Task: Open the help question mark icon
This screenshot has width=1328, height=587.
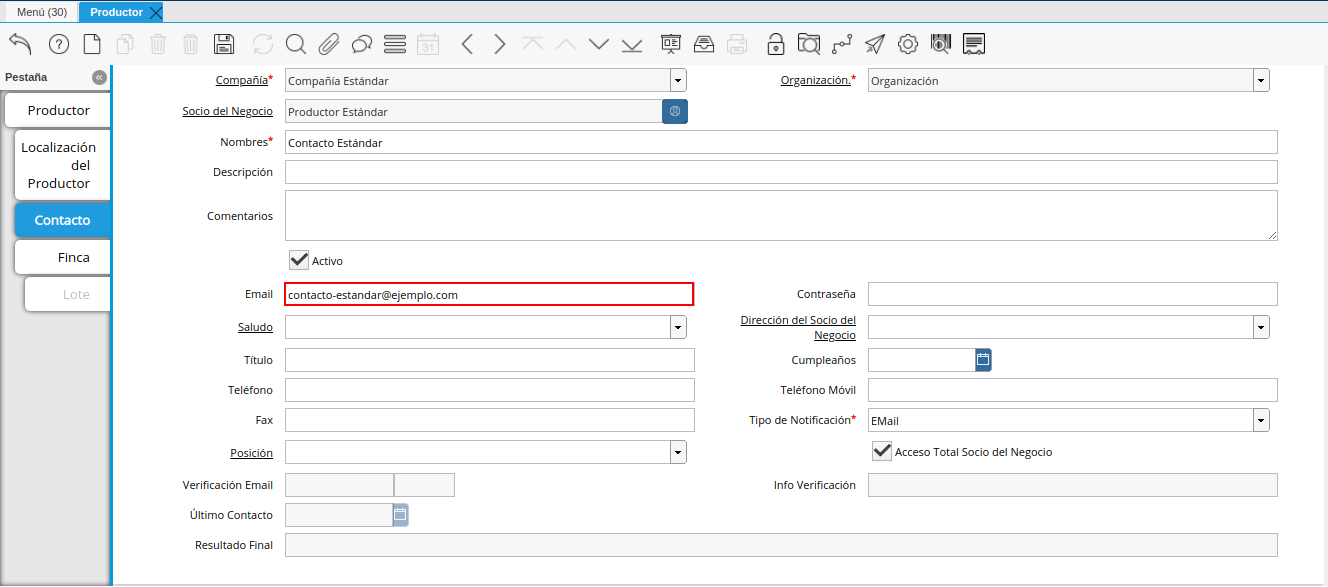Action: [x=59, y=44]
